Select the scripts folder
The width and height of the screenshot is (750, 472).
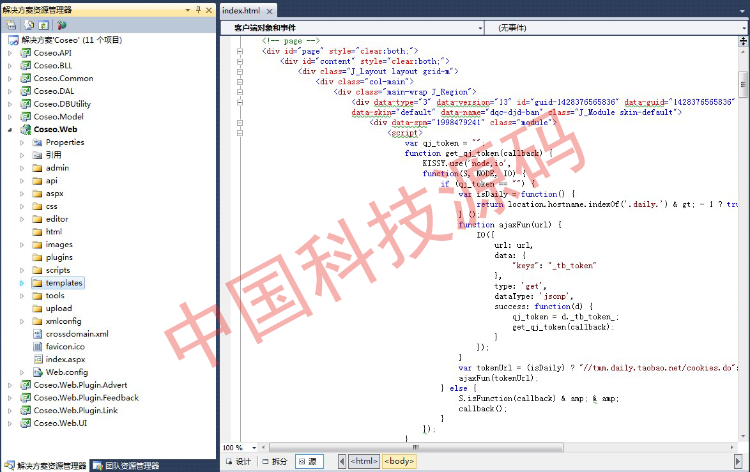click(58, 270)
